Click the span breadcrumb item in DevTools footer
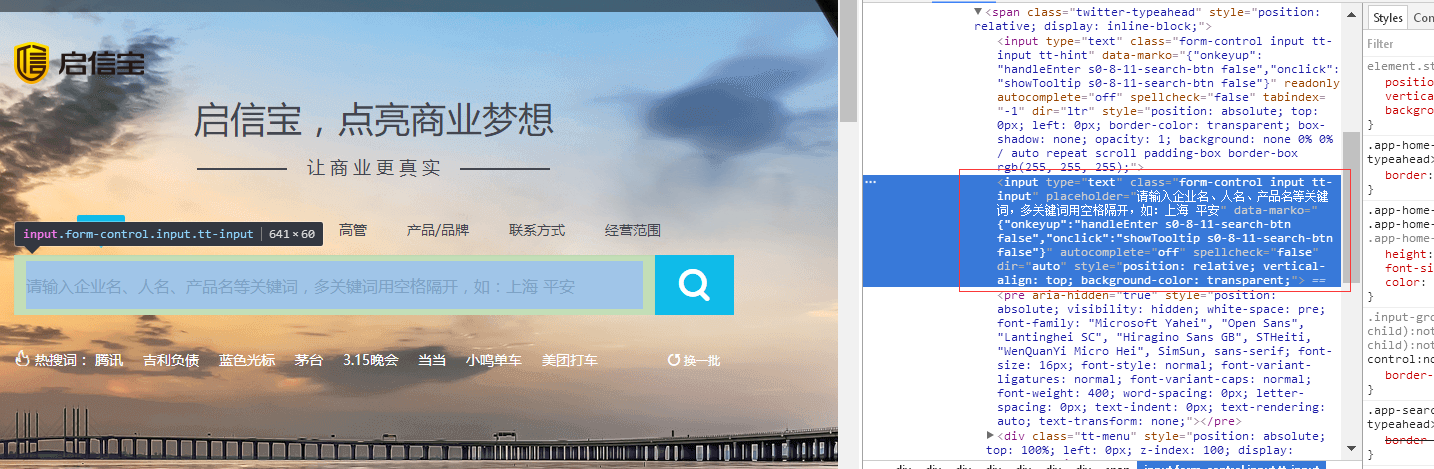Screen dimensions: 1434x469 point(1118,466)
